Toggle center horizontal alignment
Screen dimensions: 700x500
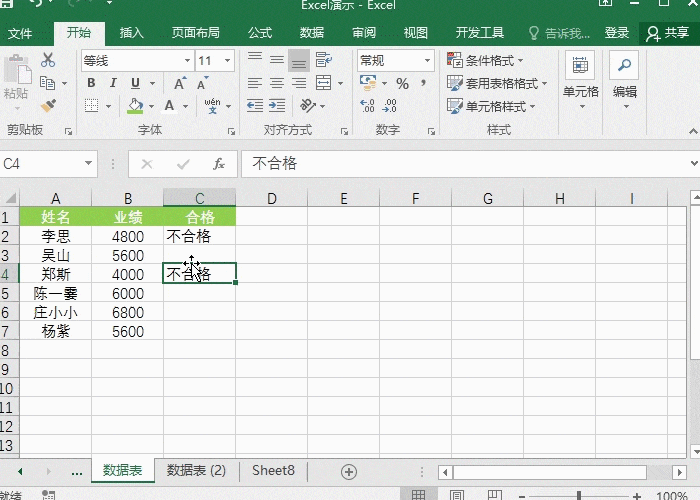pos(276,83)
